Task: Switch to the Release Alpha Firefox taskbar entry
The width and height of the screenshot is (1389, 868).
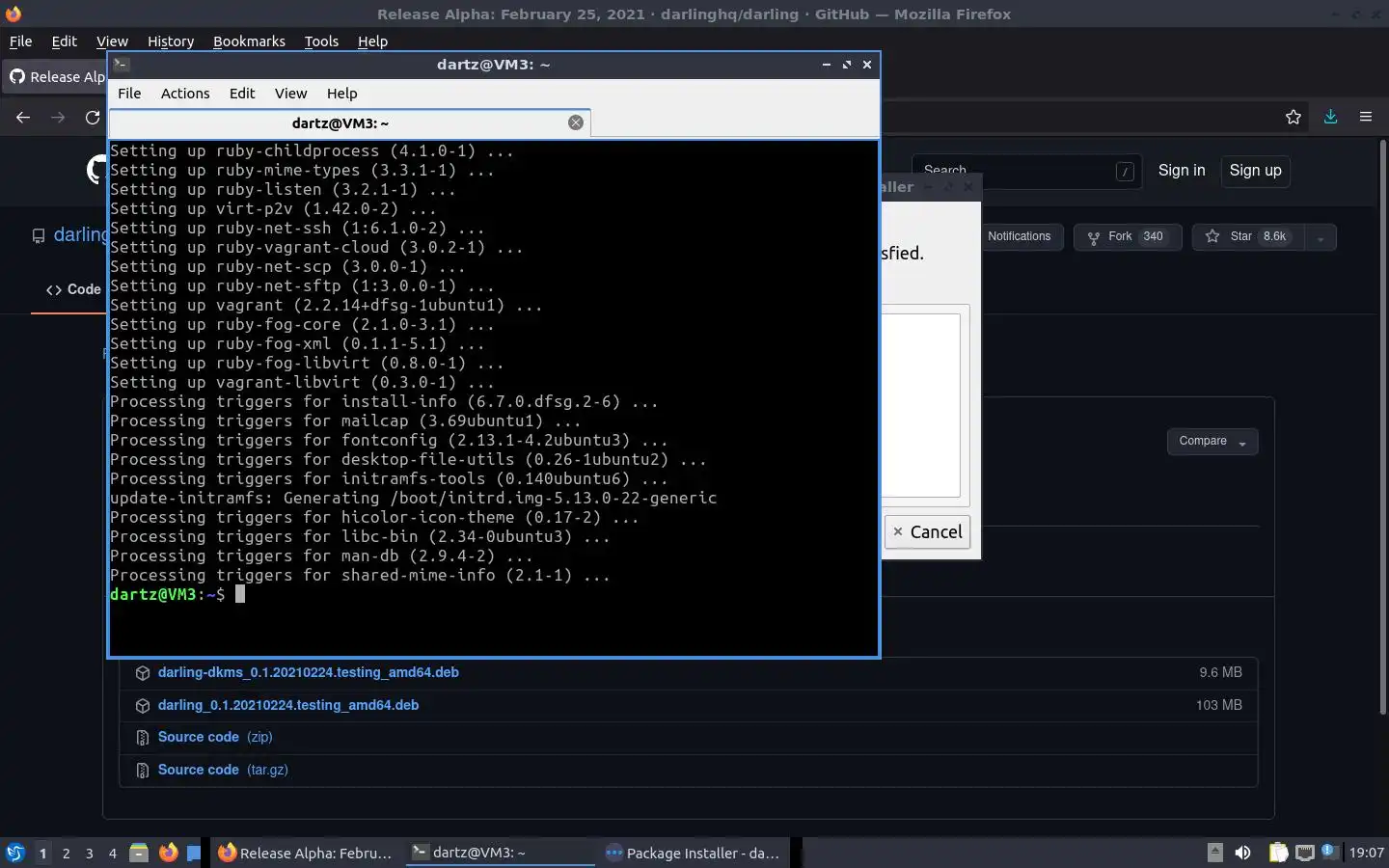Action: [x=306, y=853]
